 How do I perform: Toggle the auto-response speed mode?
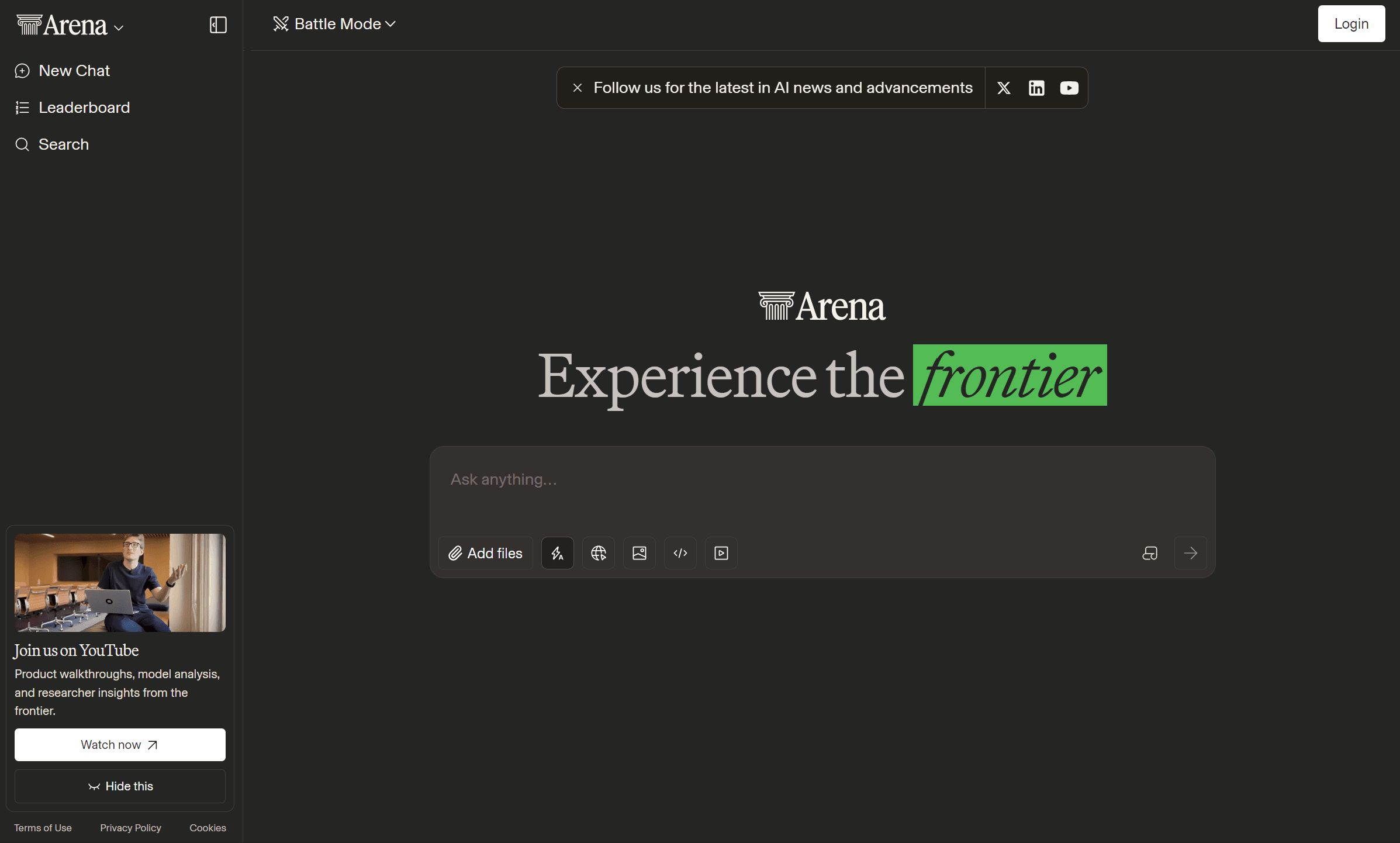[557, 552]
